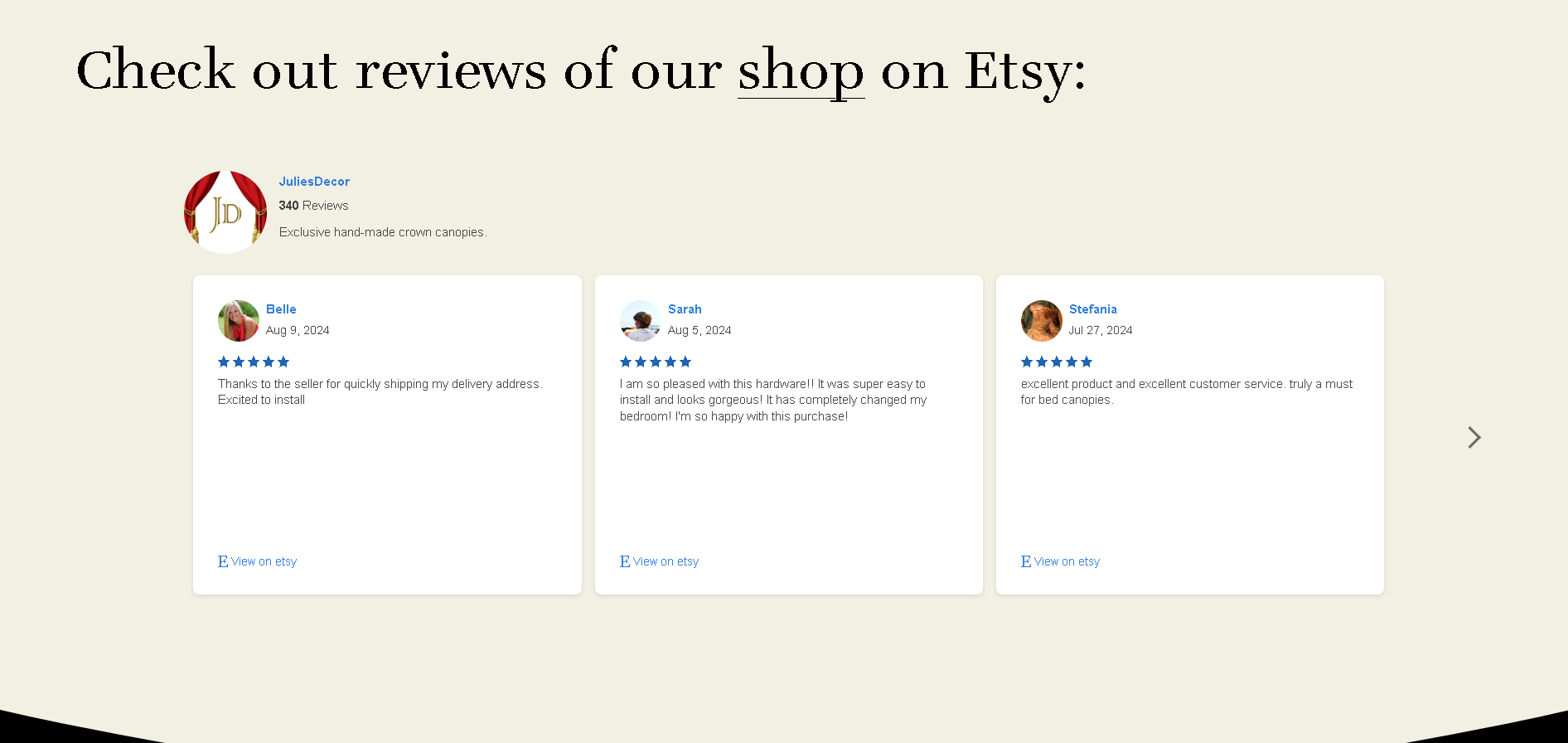Show next reviews with right chevron arrow

coord(1474,437)
